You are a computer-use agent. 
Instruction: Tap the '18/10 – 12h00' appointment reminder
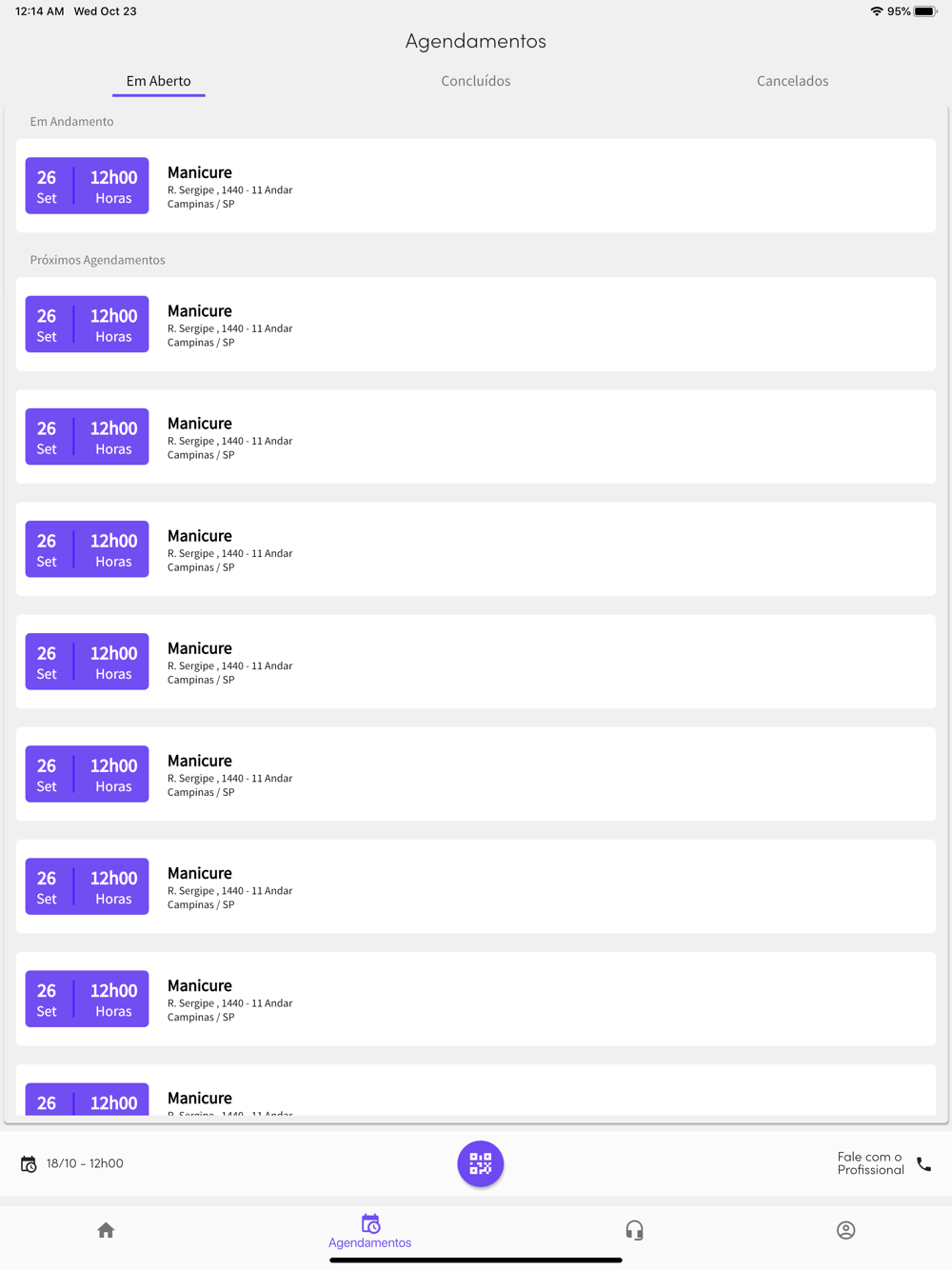click(85, 1163)
